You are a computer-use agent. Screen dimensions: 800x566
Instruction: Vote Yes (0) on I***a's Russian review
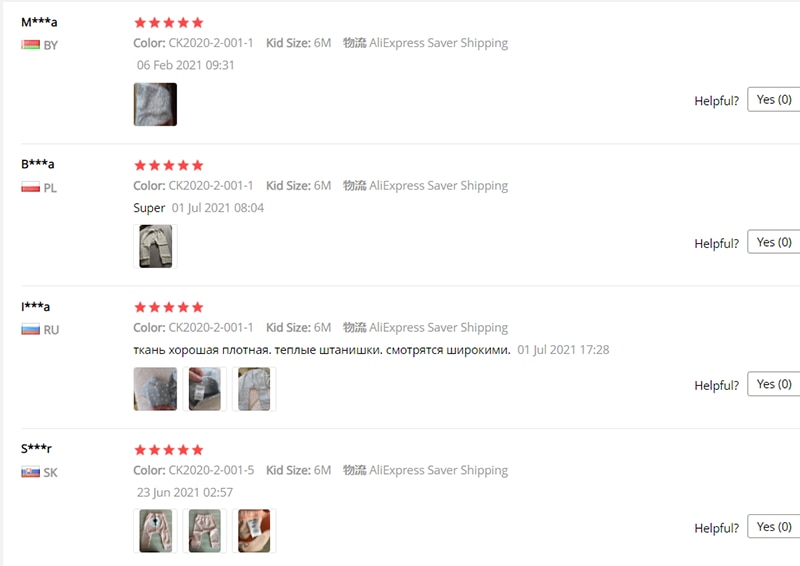773,384
